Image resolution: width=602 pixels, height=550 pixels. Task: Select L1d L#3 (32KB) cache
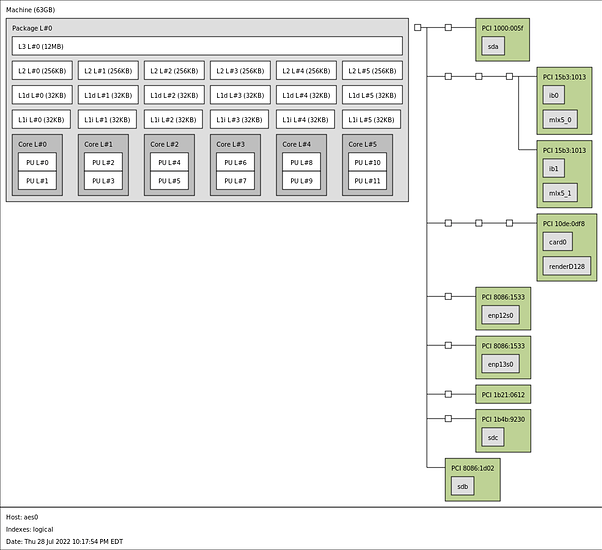click(240, 95)
